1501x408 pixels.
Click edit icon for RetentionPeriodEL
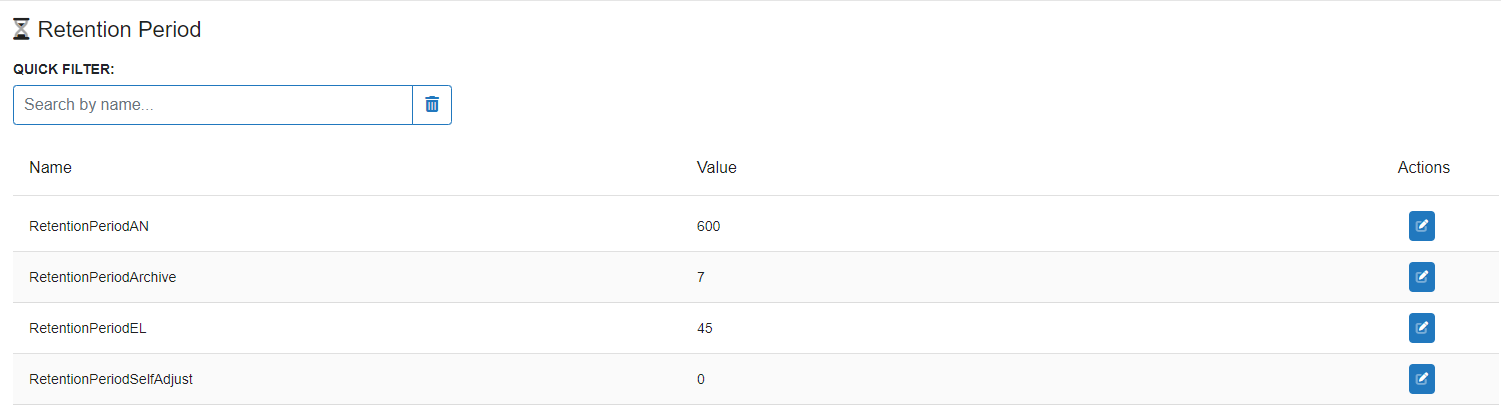(1421, 328)
